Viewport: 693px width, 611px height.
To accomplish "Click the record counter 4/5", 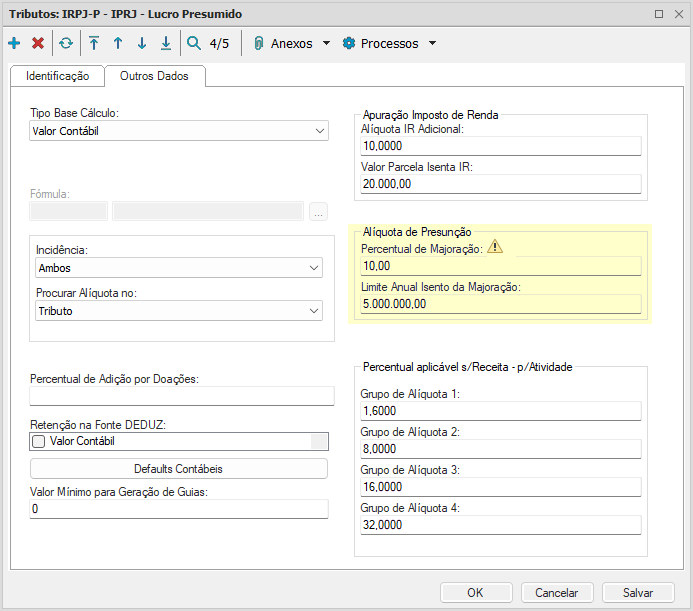I will [x=219, y=43].
